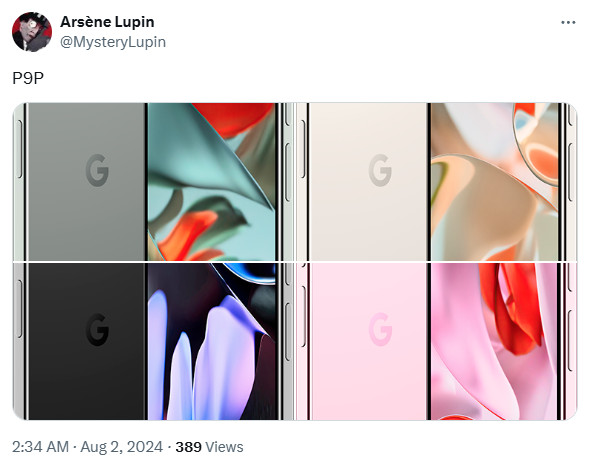This screenshot has height=465, width=591.
Task: Visit the @MysteryLupin handle link
Action: point(113,42)
